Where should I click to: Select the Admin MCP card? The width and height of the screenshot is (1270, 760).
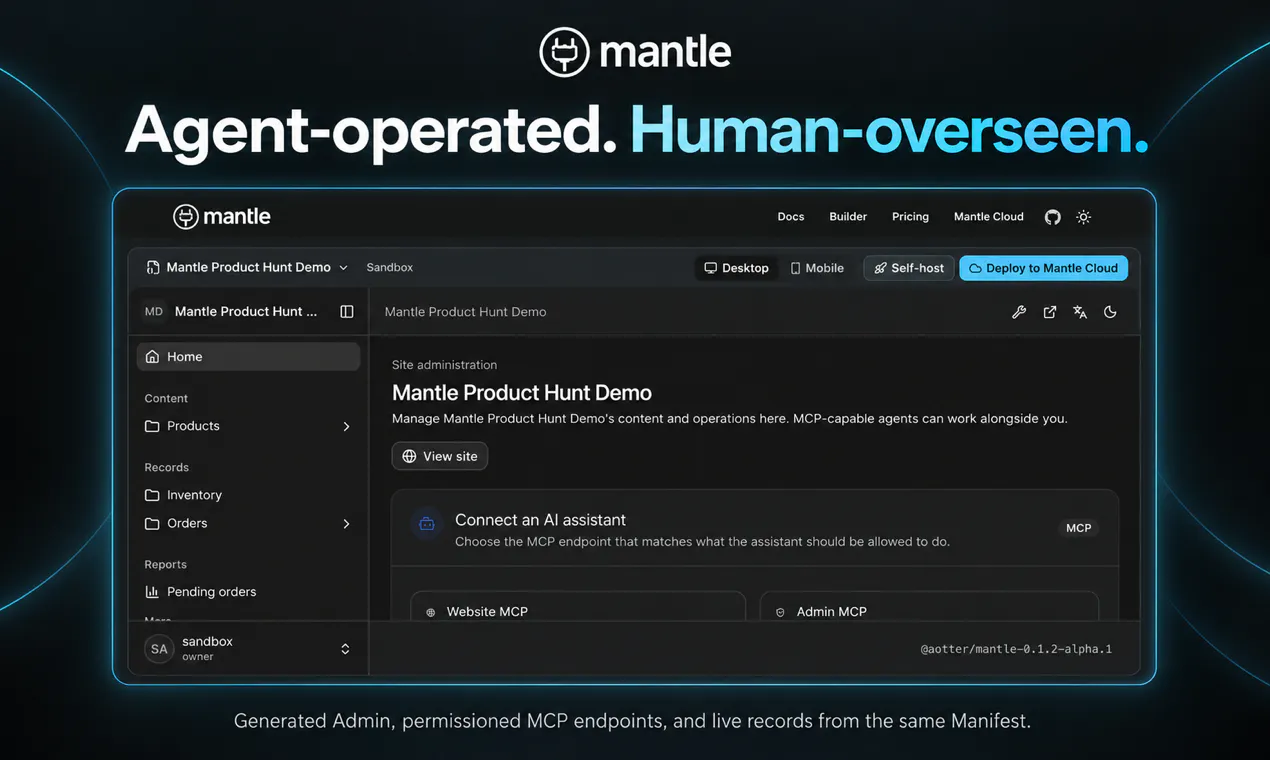tap(930, 606)
